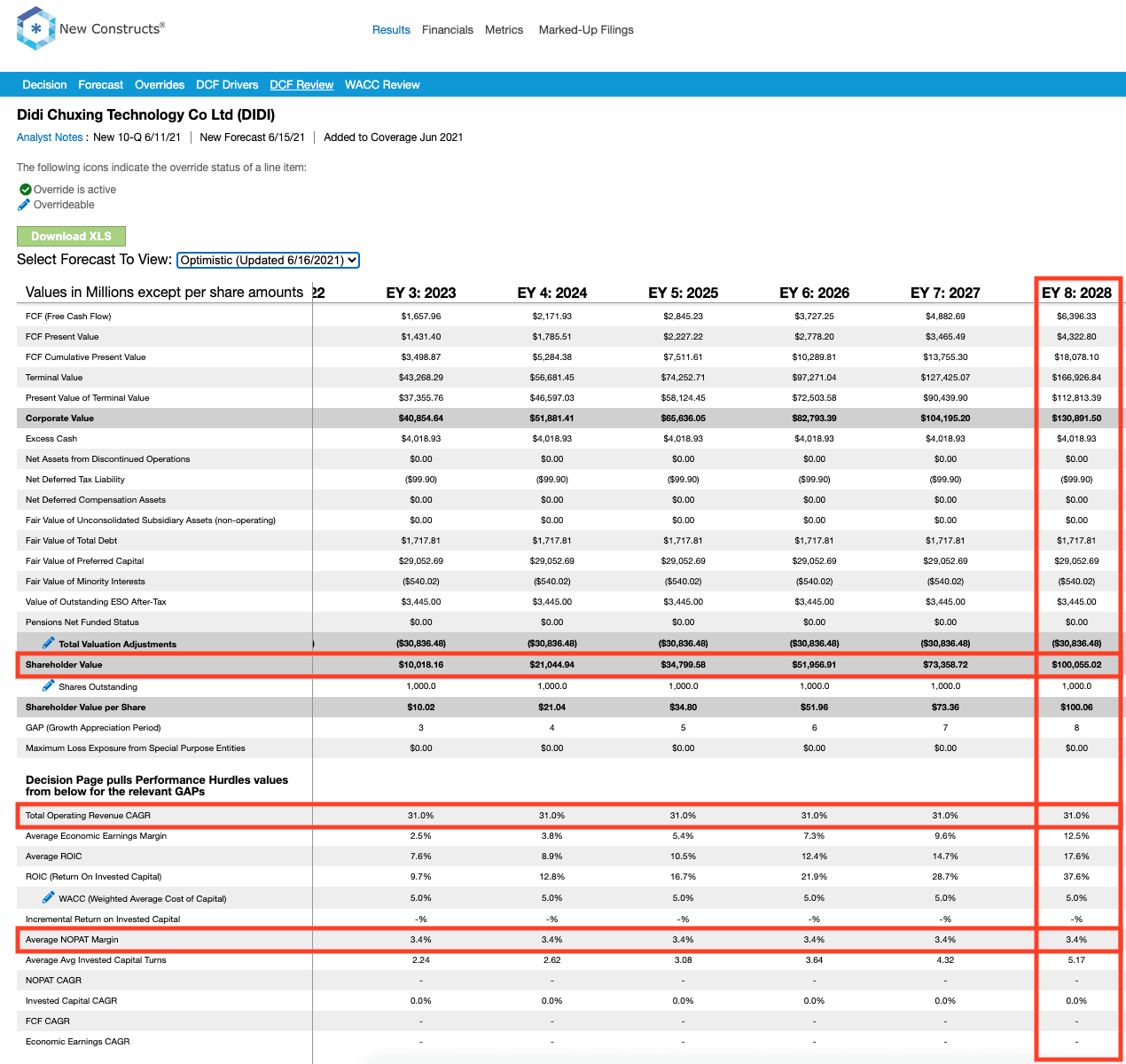Image resolution: width=1126 pixels, height=1064 pixels.
Task: Click the New Constructs logo
Action: point(90,28)
